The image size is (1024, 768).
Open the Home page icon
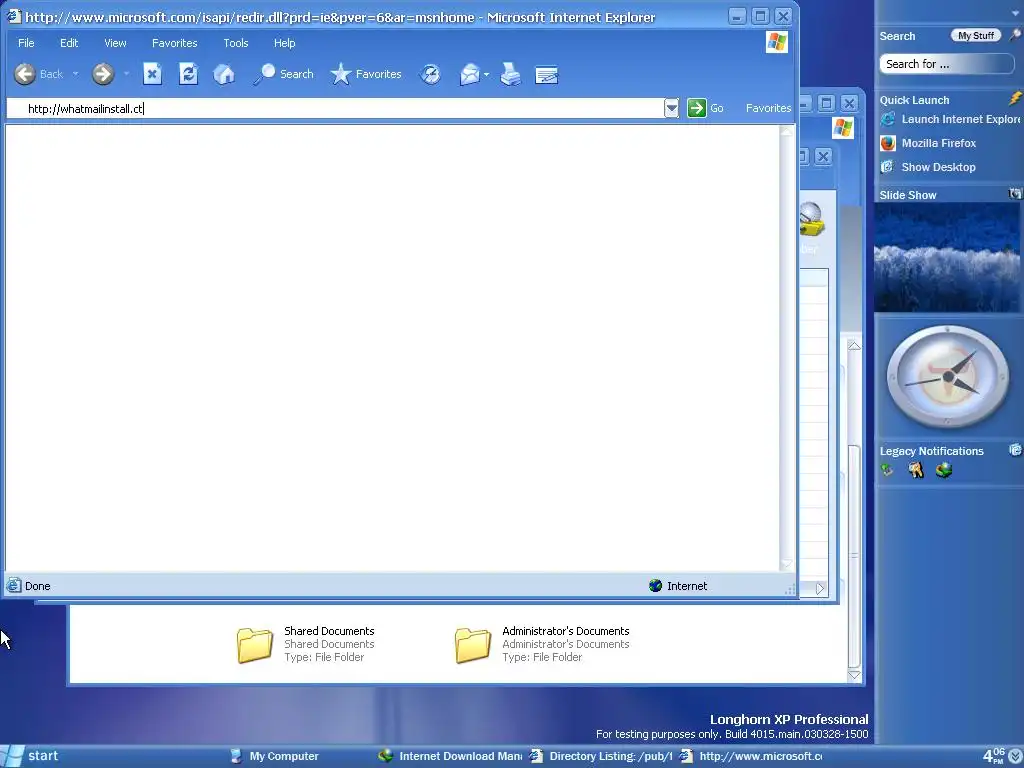point(224,74)
